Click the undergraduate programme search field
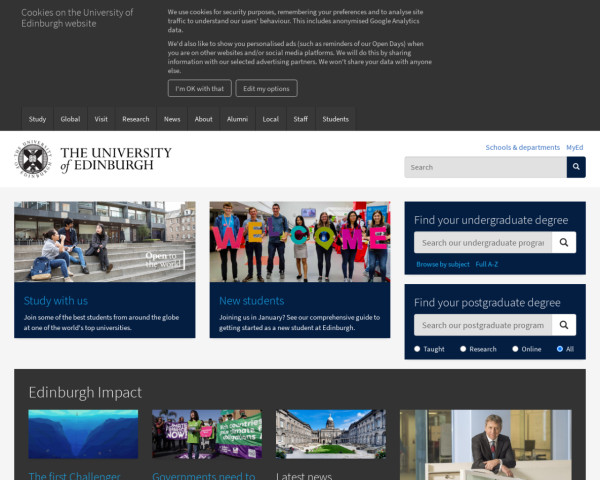This screenshot has width=600, height=480. click(x=483, y=242)
